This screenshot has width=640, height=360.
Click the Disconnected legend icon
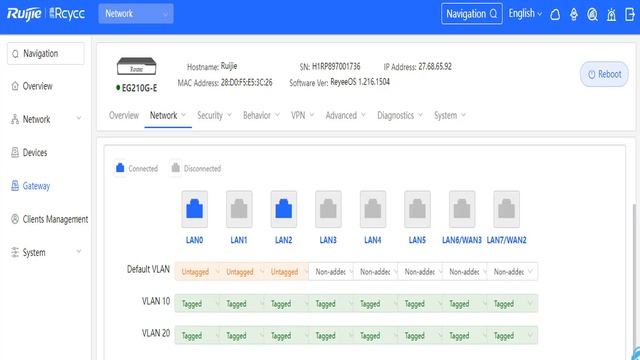[x=176, y=168]
